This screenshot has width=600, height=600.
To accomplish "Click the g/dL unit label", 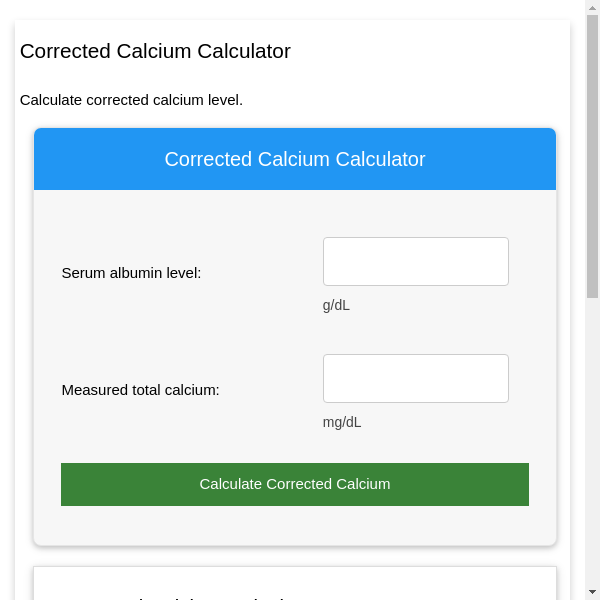I will (336, 305).
